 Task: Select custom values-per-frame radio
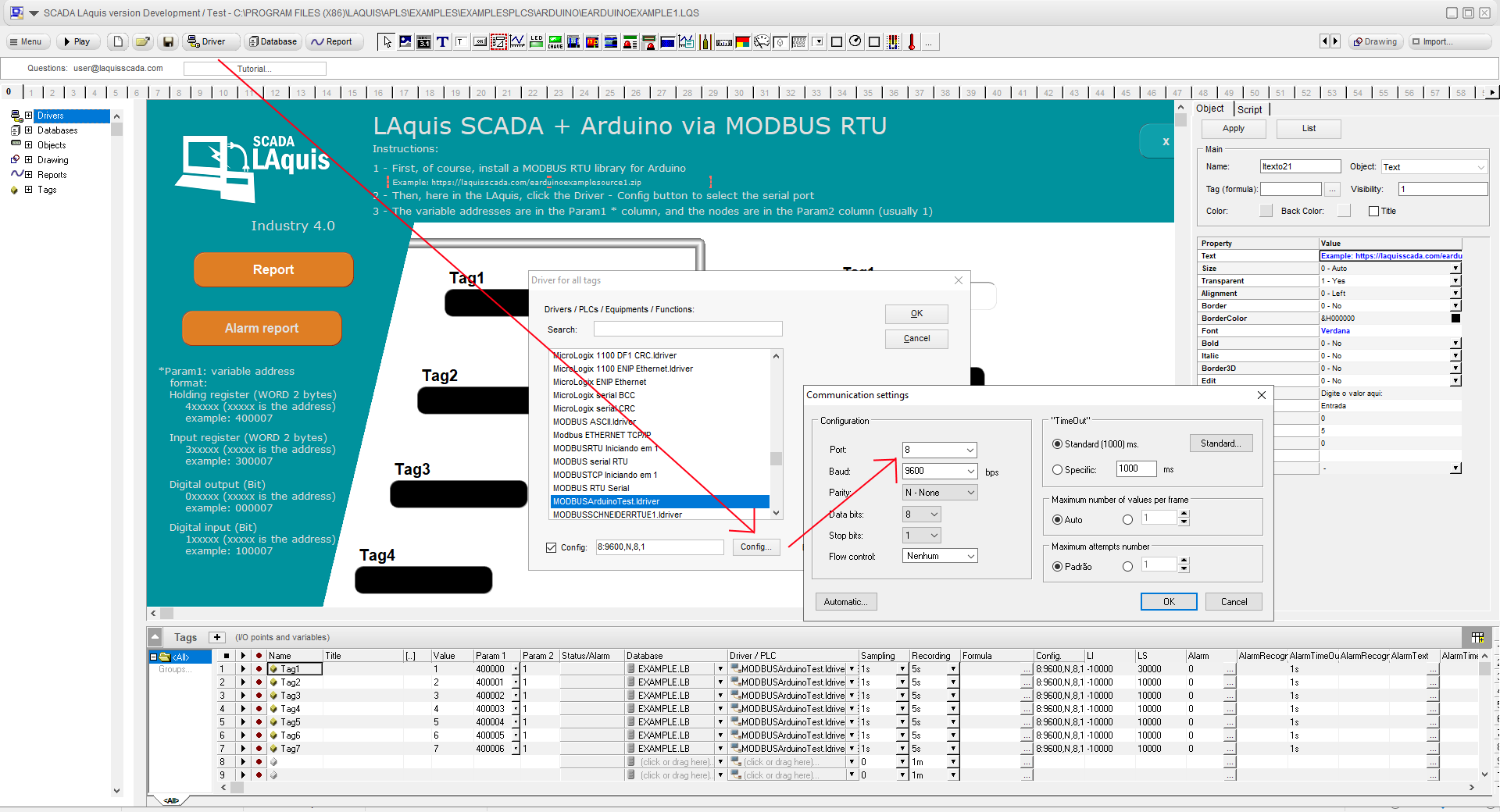(1127, 520)
